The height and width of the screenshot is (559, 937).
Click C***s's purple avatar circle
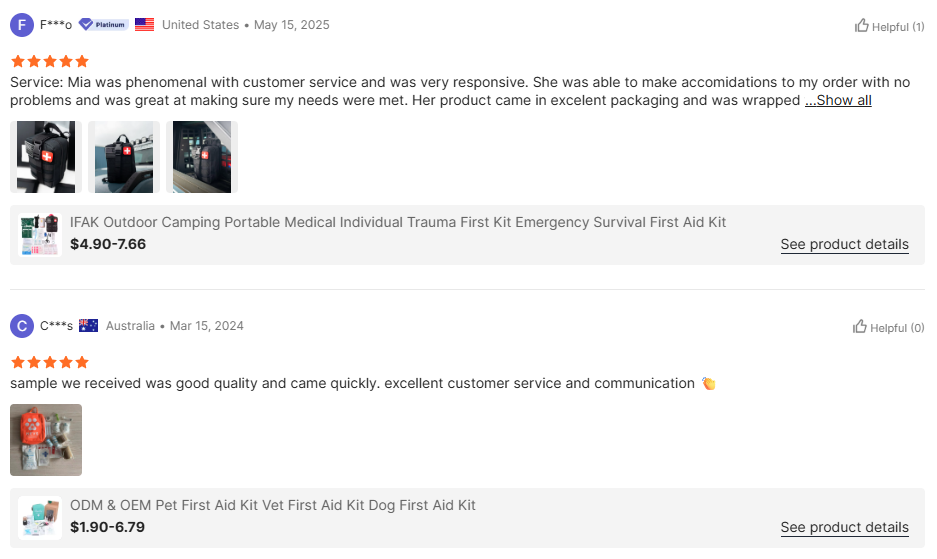pos(22,326)
